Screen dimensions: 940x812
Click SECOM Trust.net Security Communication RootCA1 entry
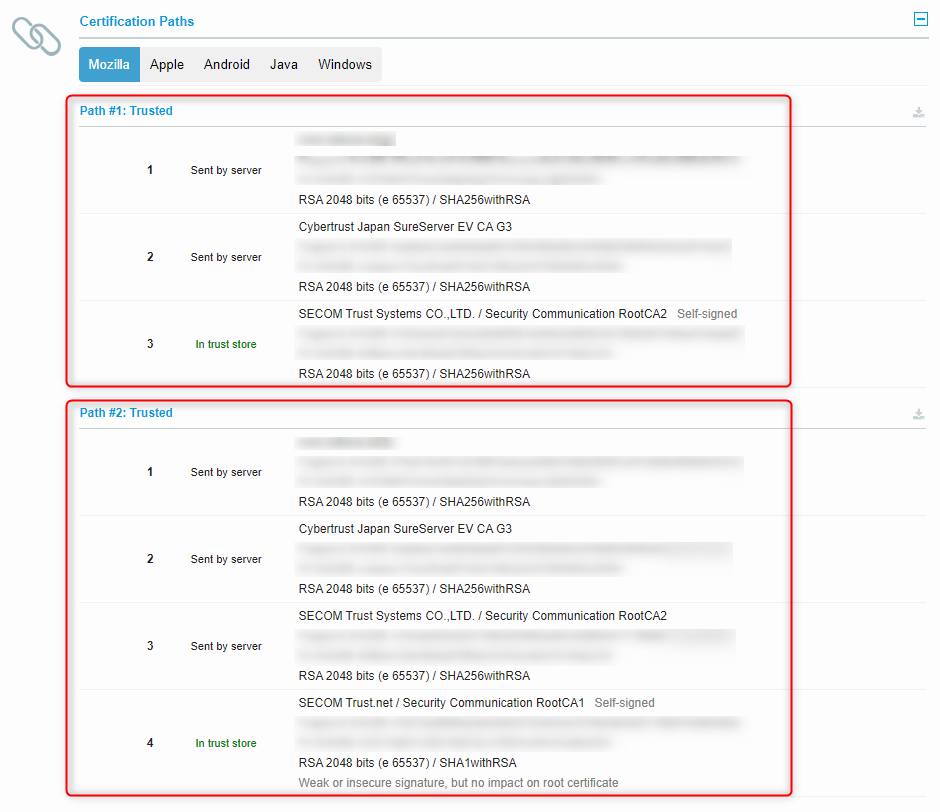441,703
